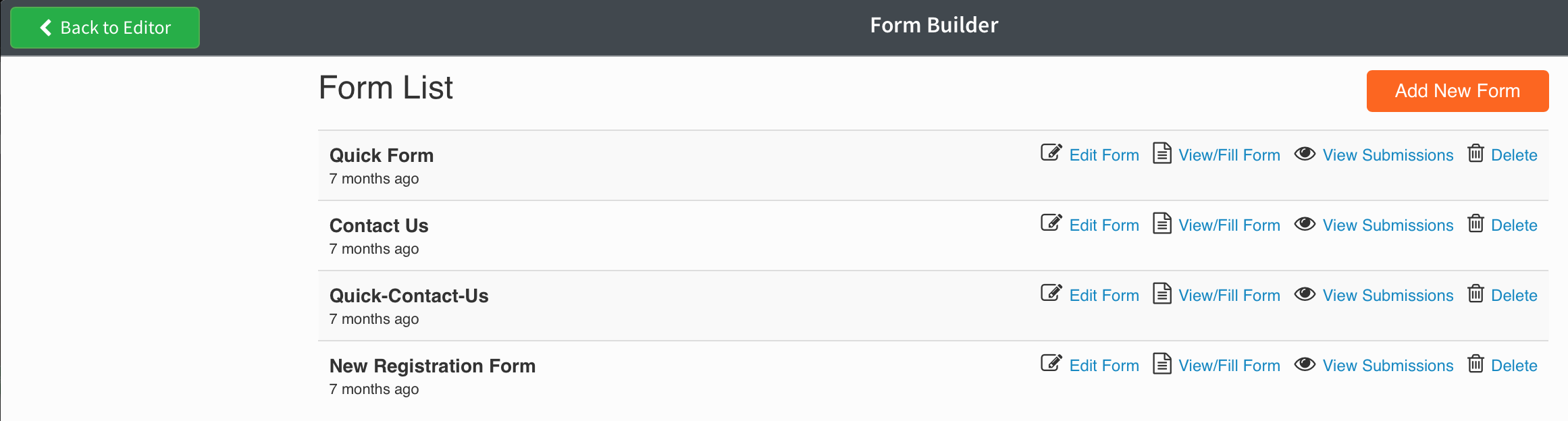This screenshot has width=1568, height=421.
Task: Click the pencil icon for New Registration Form
Action: coord(1051,364)
